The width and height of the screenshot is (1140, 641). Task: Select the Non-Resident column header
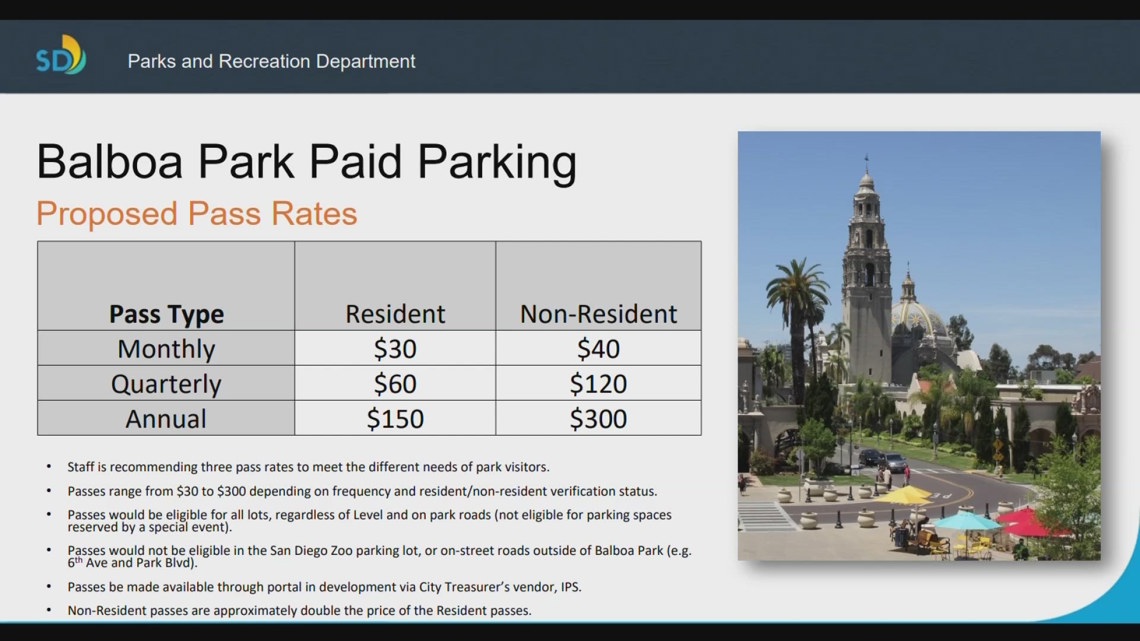(597, 313)
